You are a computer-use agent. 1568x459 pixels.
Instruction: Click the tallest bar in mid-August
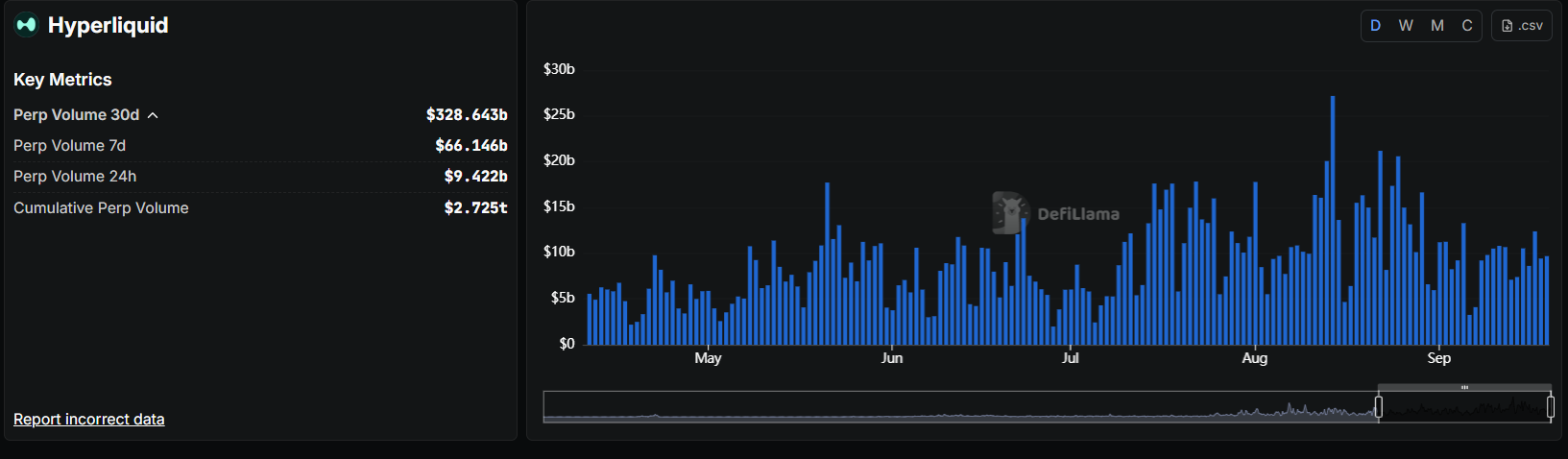[1333, 221]
